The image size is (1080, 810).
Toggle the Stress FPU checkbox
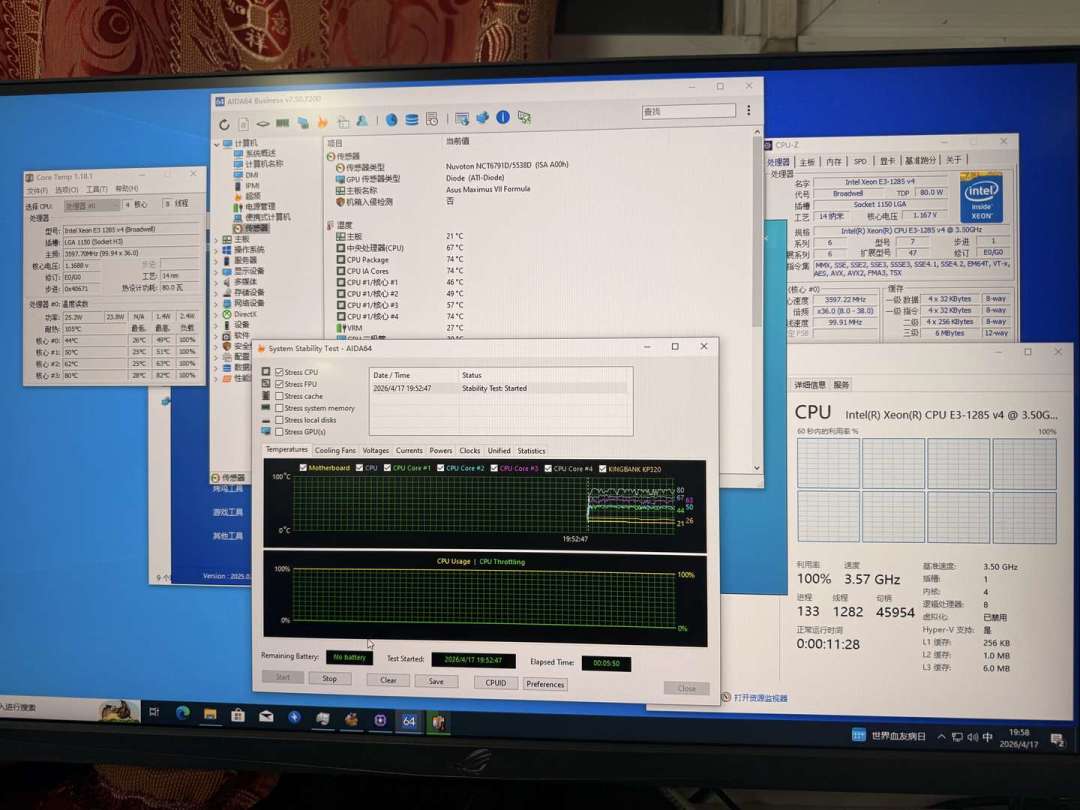[x=279, y=384]
